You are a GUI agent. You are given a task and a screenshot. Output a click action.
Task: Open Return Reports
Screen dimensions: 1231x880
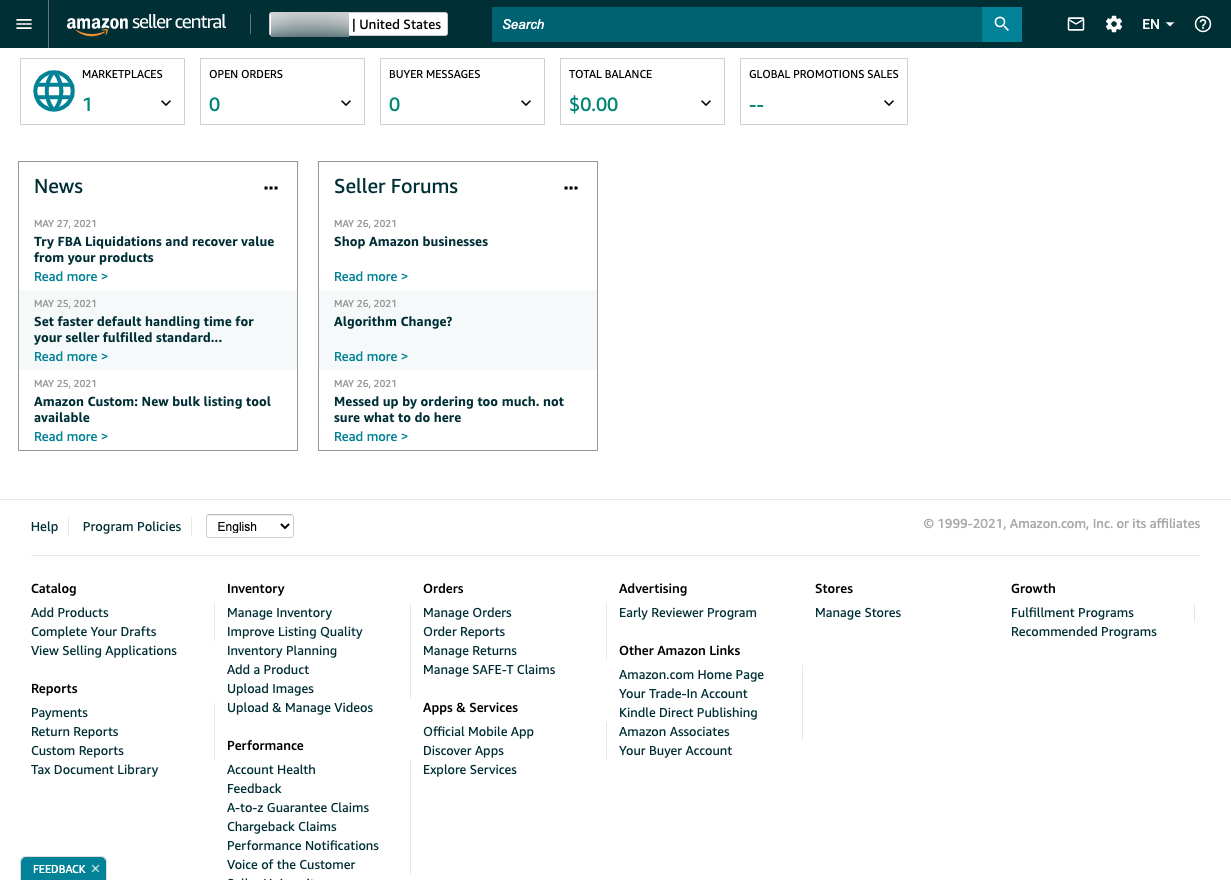tap(74, 731)
